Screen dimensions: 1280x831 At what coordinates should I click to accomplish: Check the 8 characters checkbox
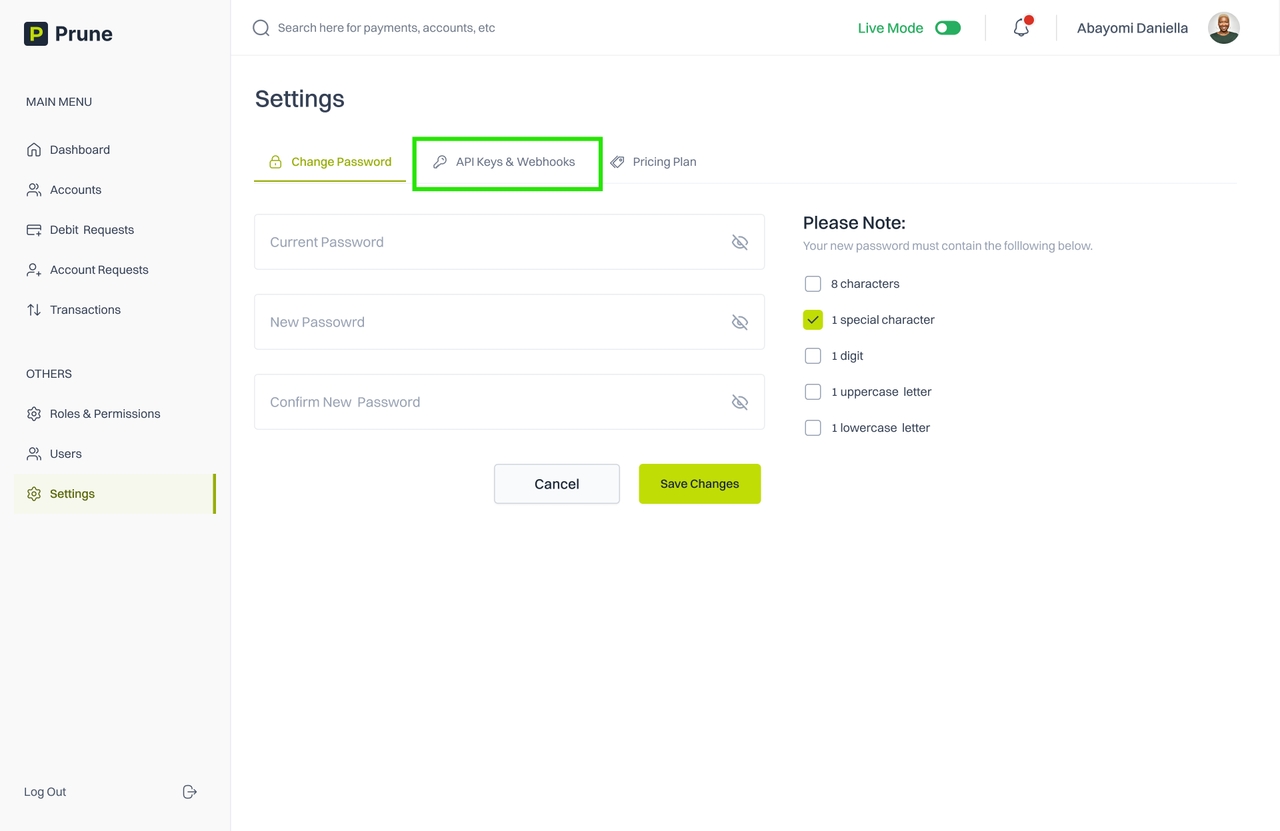point(813,284)
